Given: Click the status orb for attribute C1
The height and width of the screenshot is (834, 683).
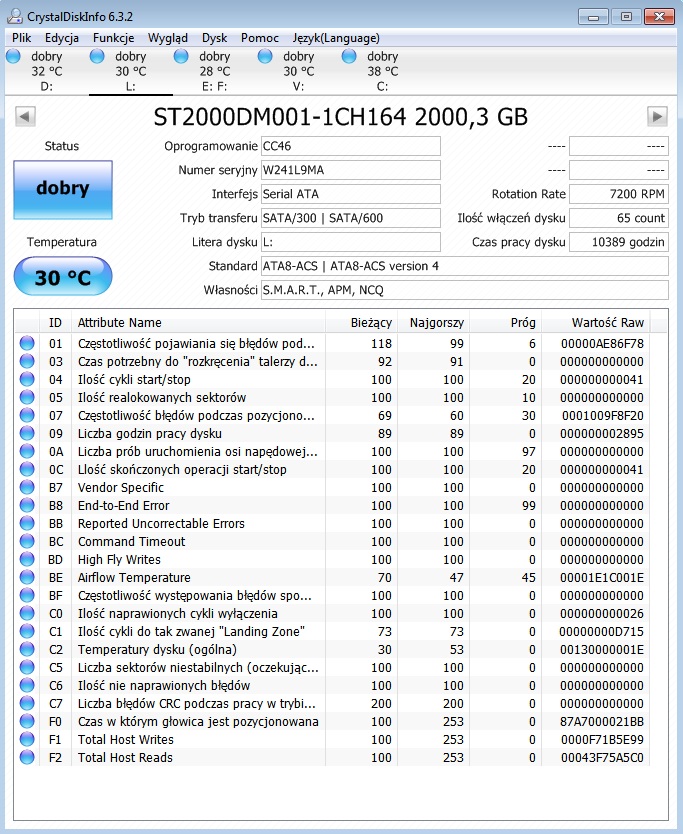Looking at the screenshot, I should [27, 631].
